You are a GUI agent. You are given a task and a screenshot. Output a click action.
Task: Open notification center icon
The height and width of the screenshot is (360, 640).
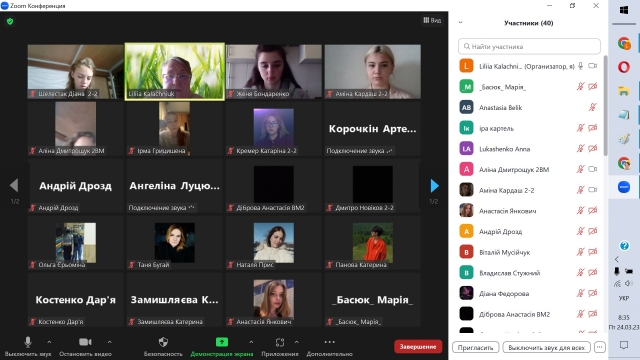(x=624, y=345)
